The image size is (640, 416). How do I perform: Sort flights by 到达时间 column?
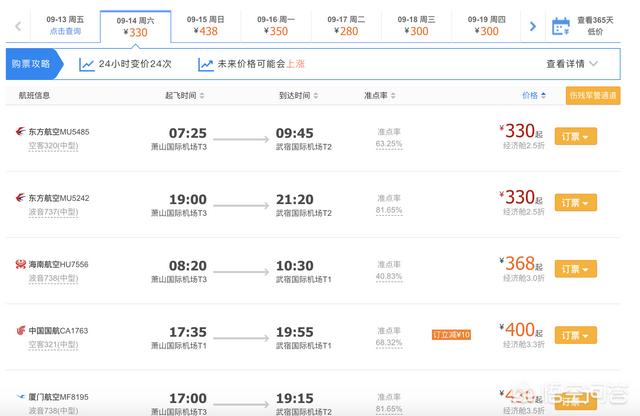pyautogui.click(x=299, y=96)
